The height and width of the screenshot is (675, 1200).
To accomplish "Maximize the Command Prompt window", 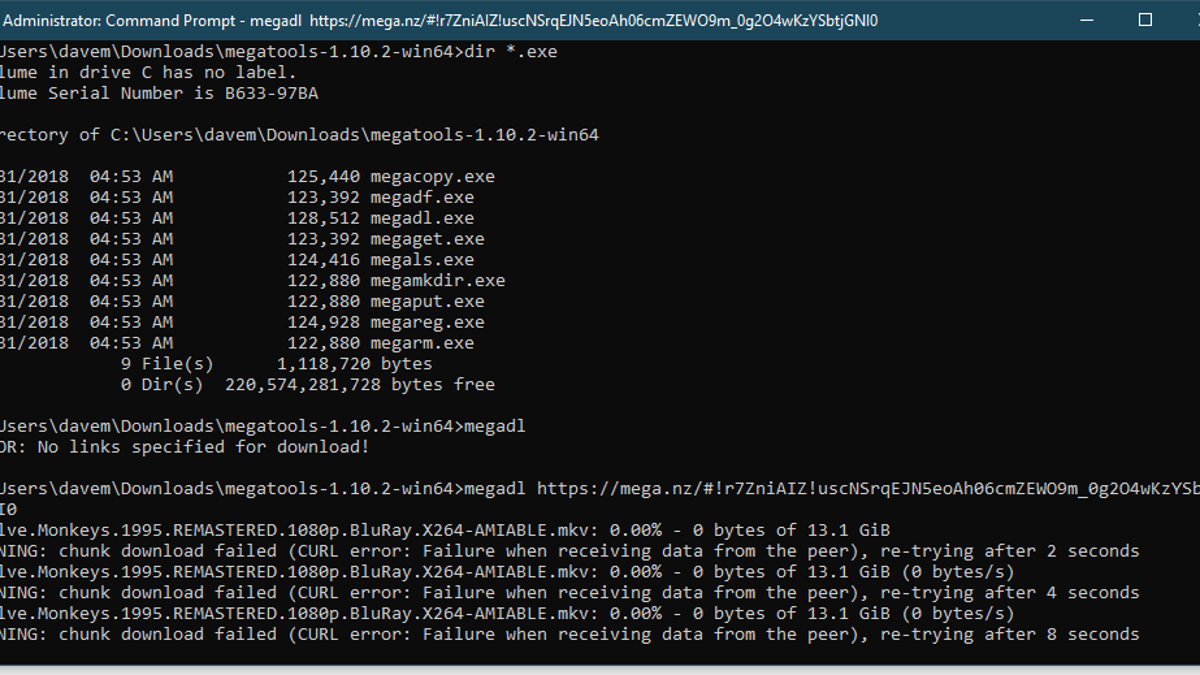I will tap(1146, 20).
